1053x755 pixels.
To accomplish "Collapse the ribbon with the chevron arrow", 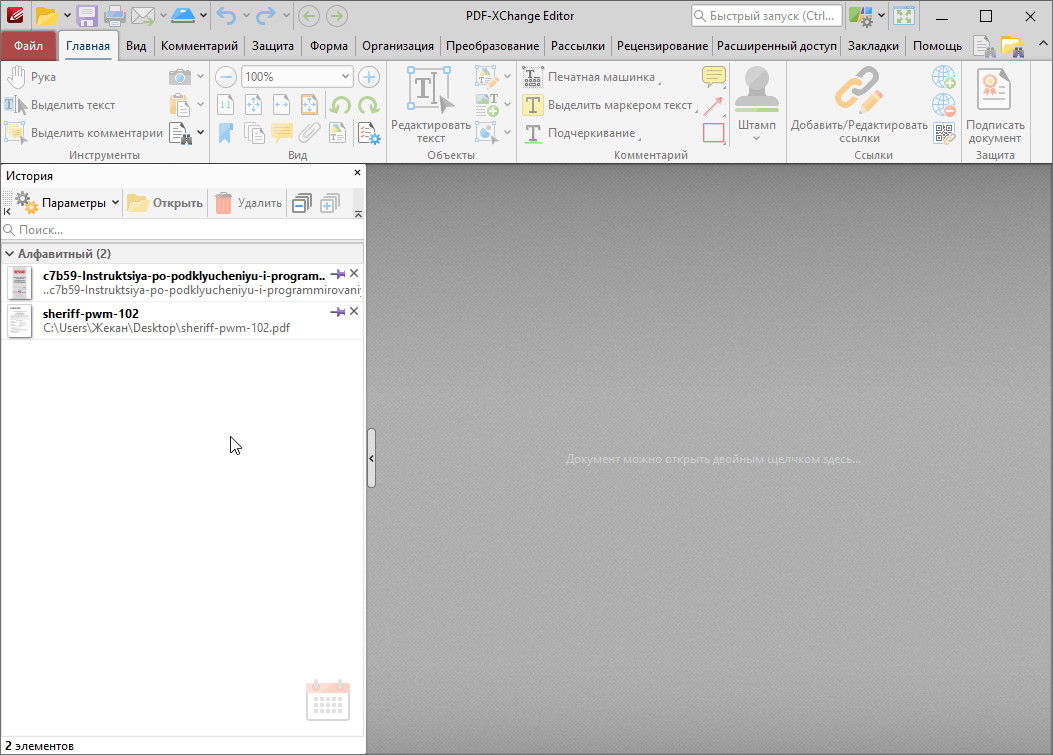I will [x=1042, y=44].
